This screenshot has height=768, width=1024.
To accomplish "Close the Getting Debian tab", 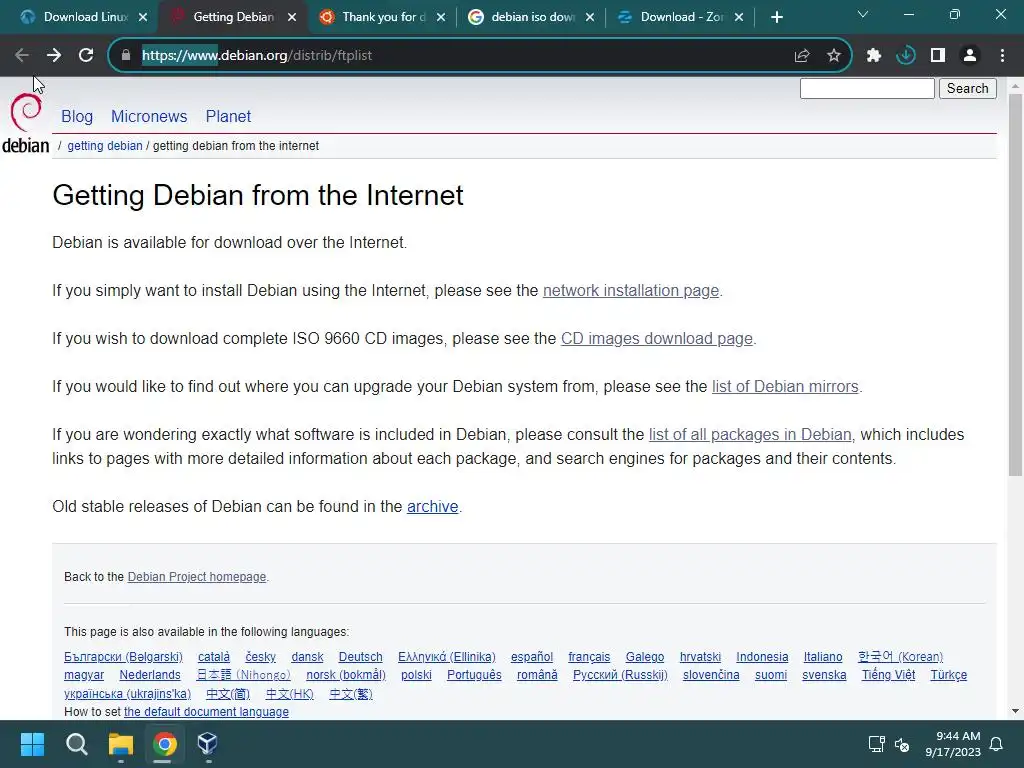I will 292,17.
